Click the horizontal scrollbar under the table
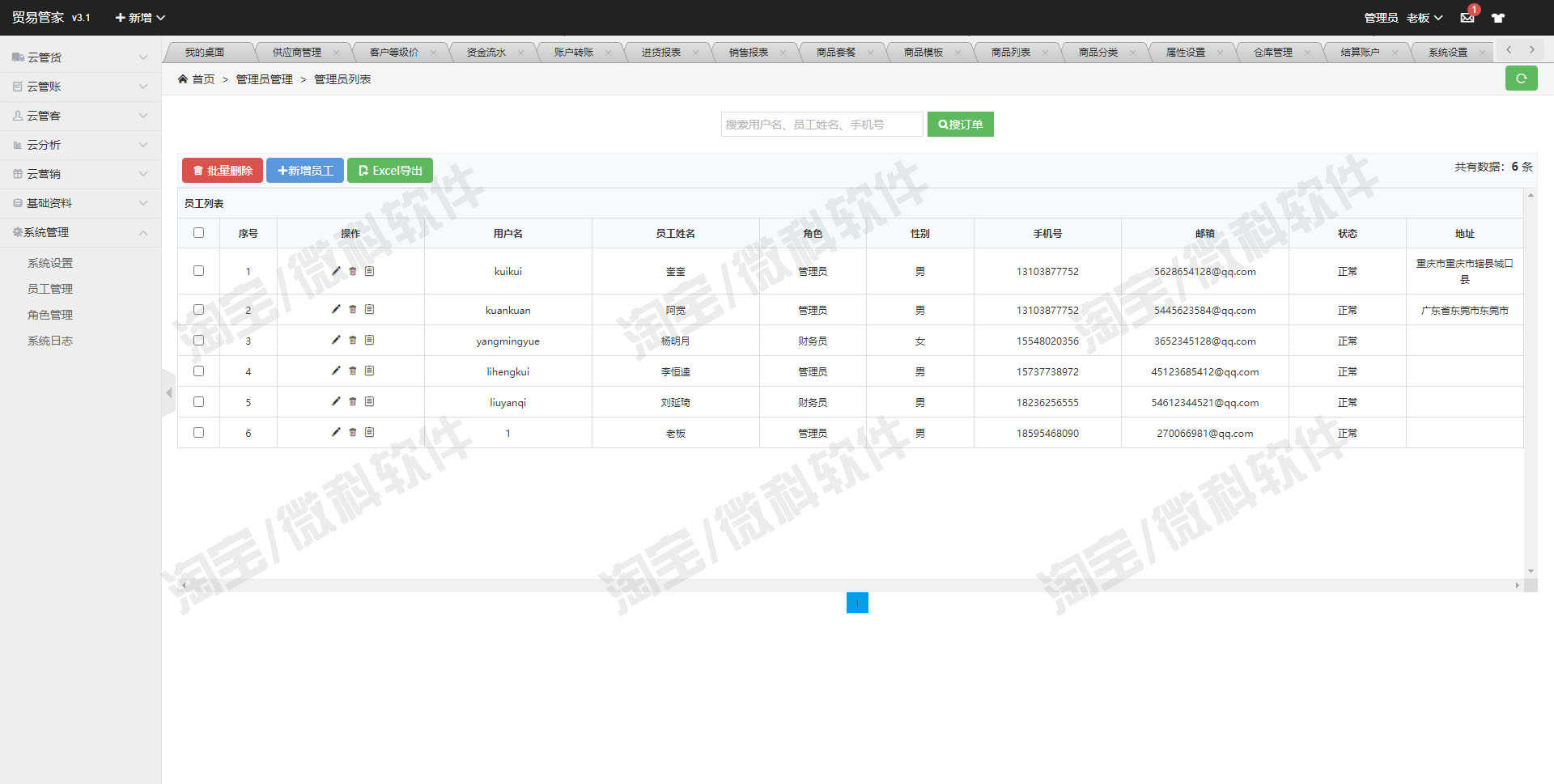The width and height of the screenshot is (1554, 784). tap(851, 585)
